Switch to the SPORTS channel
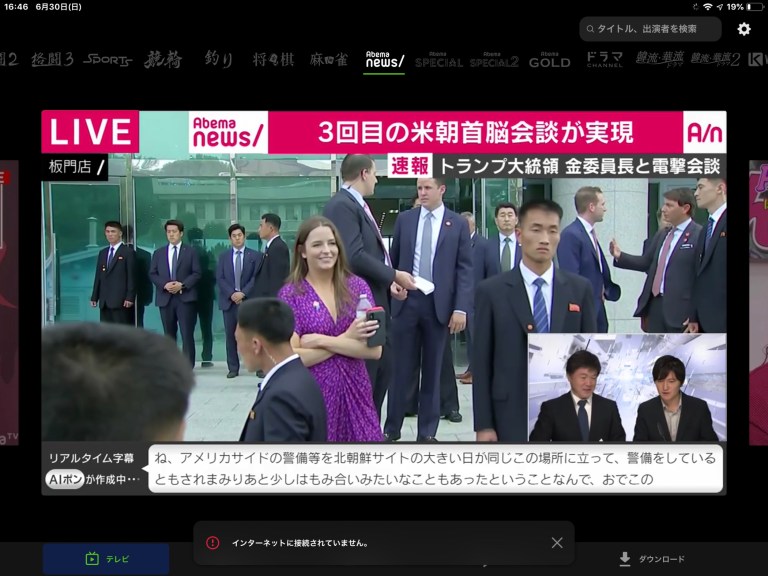Viewport: 768px width, 576px height. click(107, 60)
